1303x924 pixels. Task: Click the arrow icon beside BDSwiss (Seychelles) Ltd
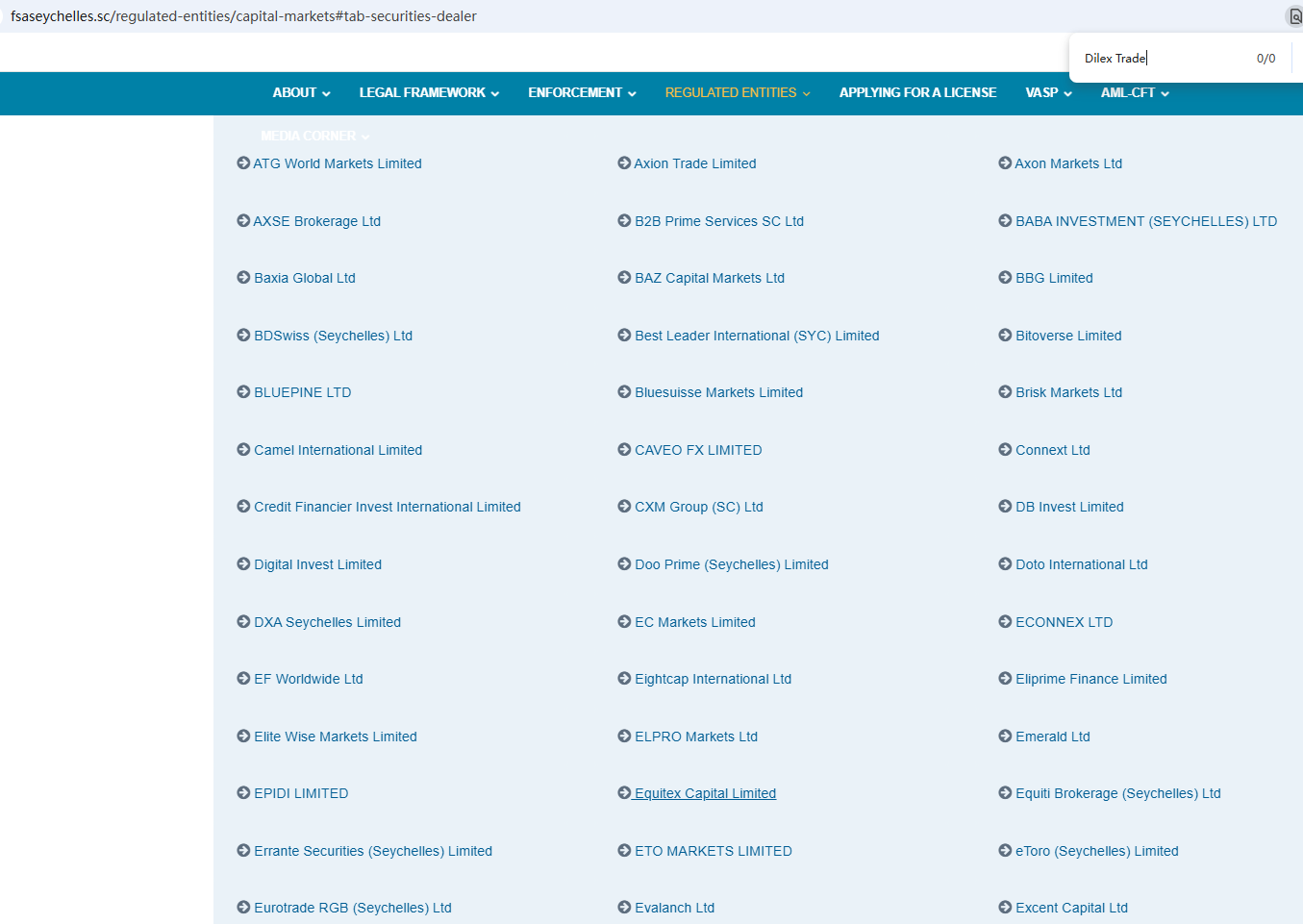point(243,336)
